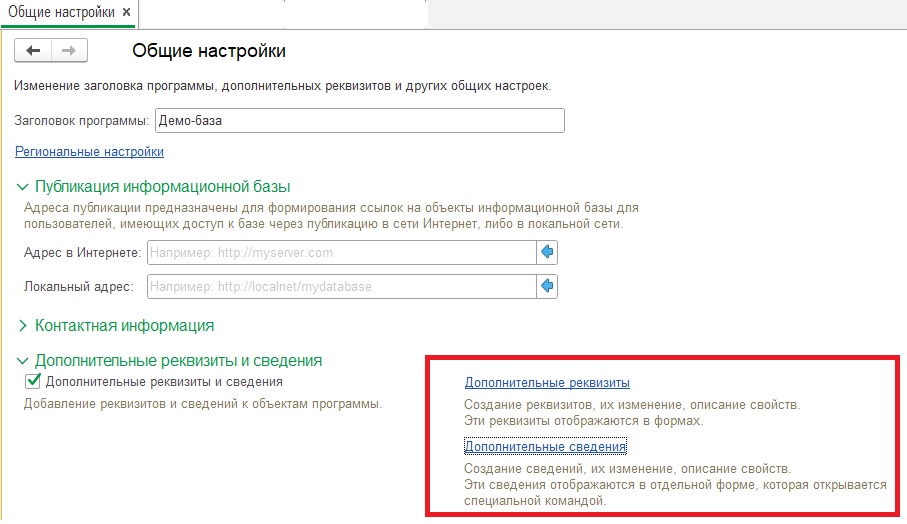Screen dimensions: 907x524
Task: Click the Локальный адрес input field
Action: (x=342, y=286)
